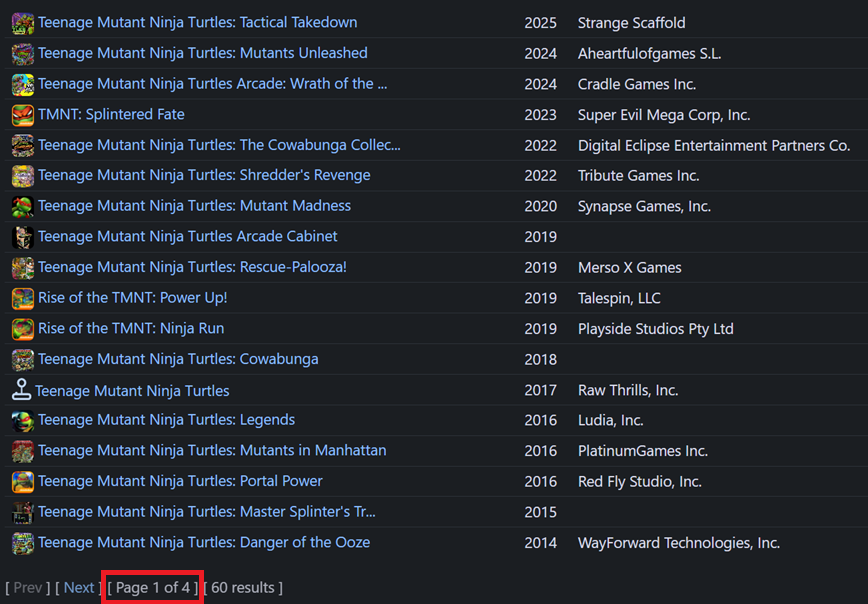Screen dimensions: 868x604
Task: Click the 2014 year in Danger of the Ooze row
Action: click(540, 543)
